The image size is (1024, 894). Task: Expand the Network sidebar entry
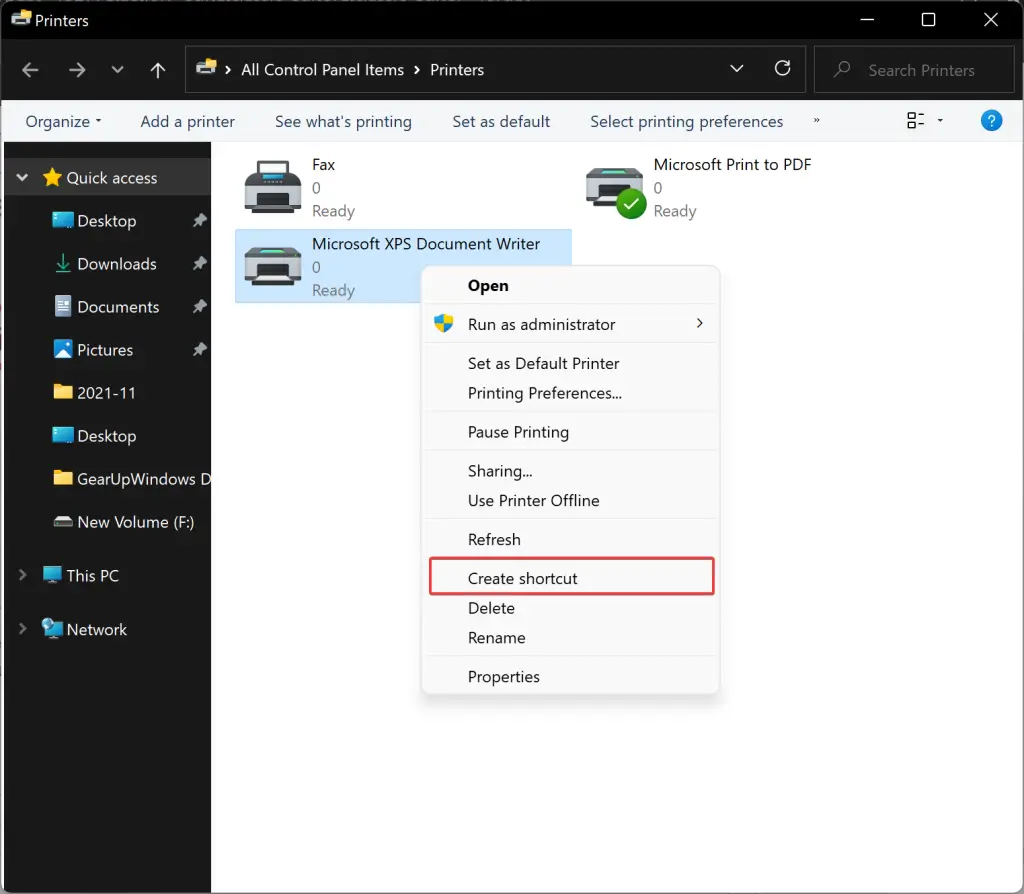tap(22, 629)
